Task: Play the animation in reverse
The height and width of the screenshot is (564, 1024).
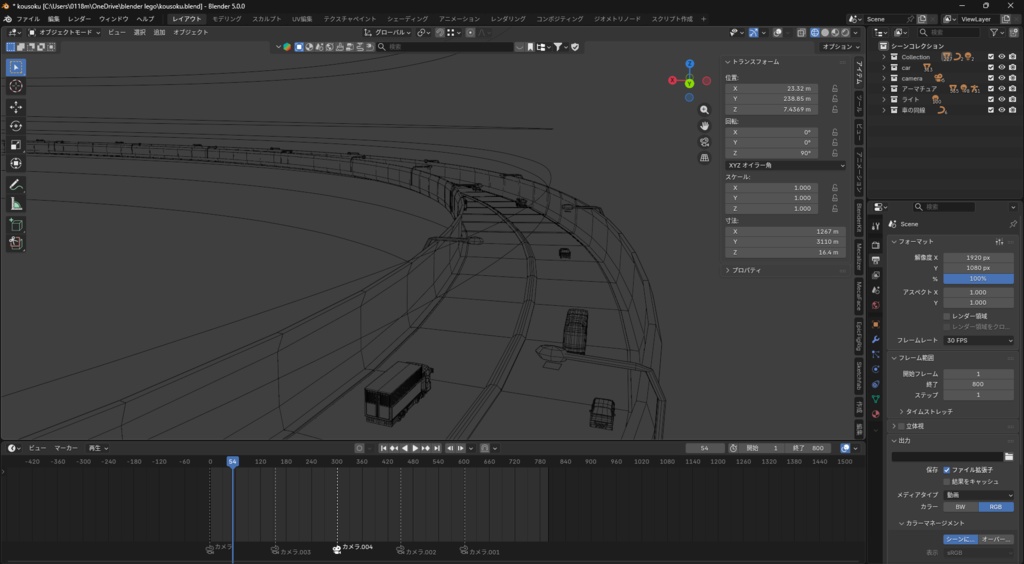Action: tap(405, 448)
